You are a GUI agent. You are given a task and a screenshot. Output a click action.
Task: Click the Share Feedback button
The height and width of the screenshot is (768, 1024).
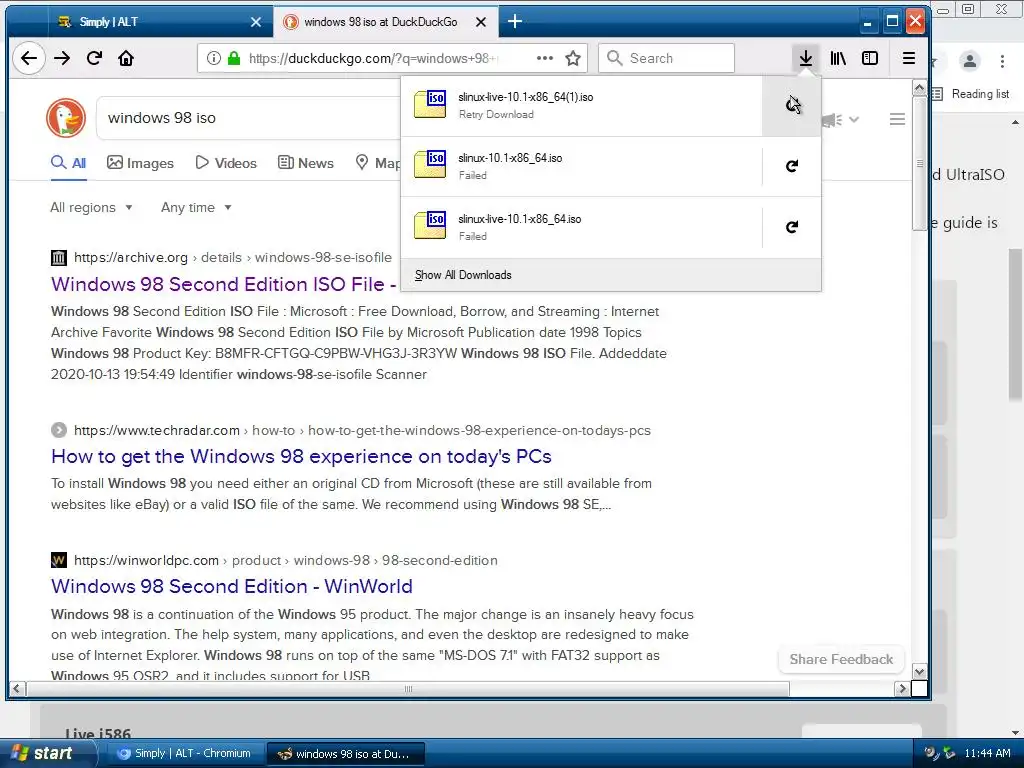click(841, 660)
